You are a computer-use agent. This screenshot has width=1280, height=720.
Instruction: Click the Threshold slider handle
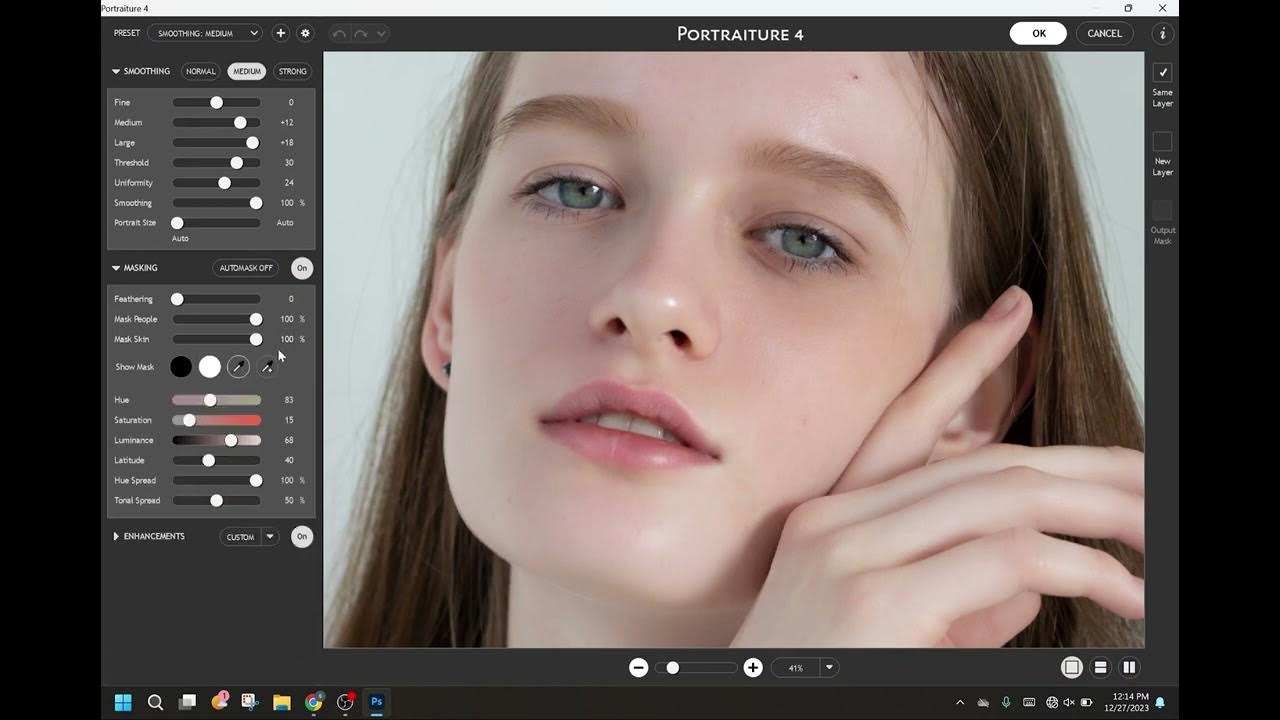click(x=237, y=163)
